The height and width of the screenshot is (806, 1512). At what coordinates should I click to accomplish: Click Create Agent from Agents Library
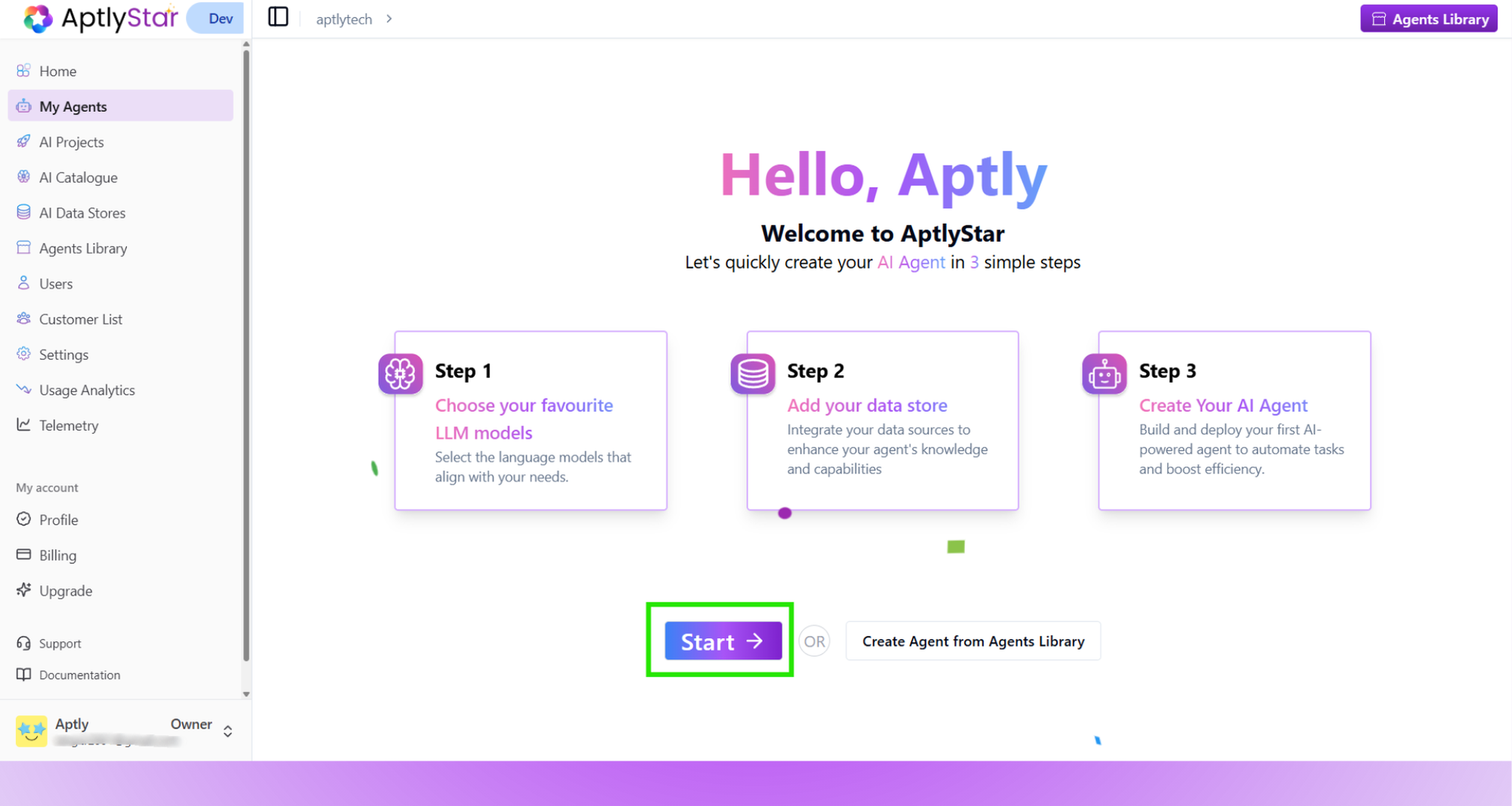[x=972, y=640]
